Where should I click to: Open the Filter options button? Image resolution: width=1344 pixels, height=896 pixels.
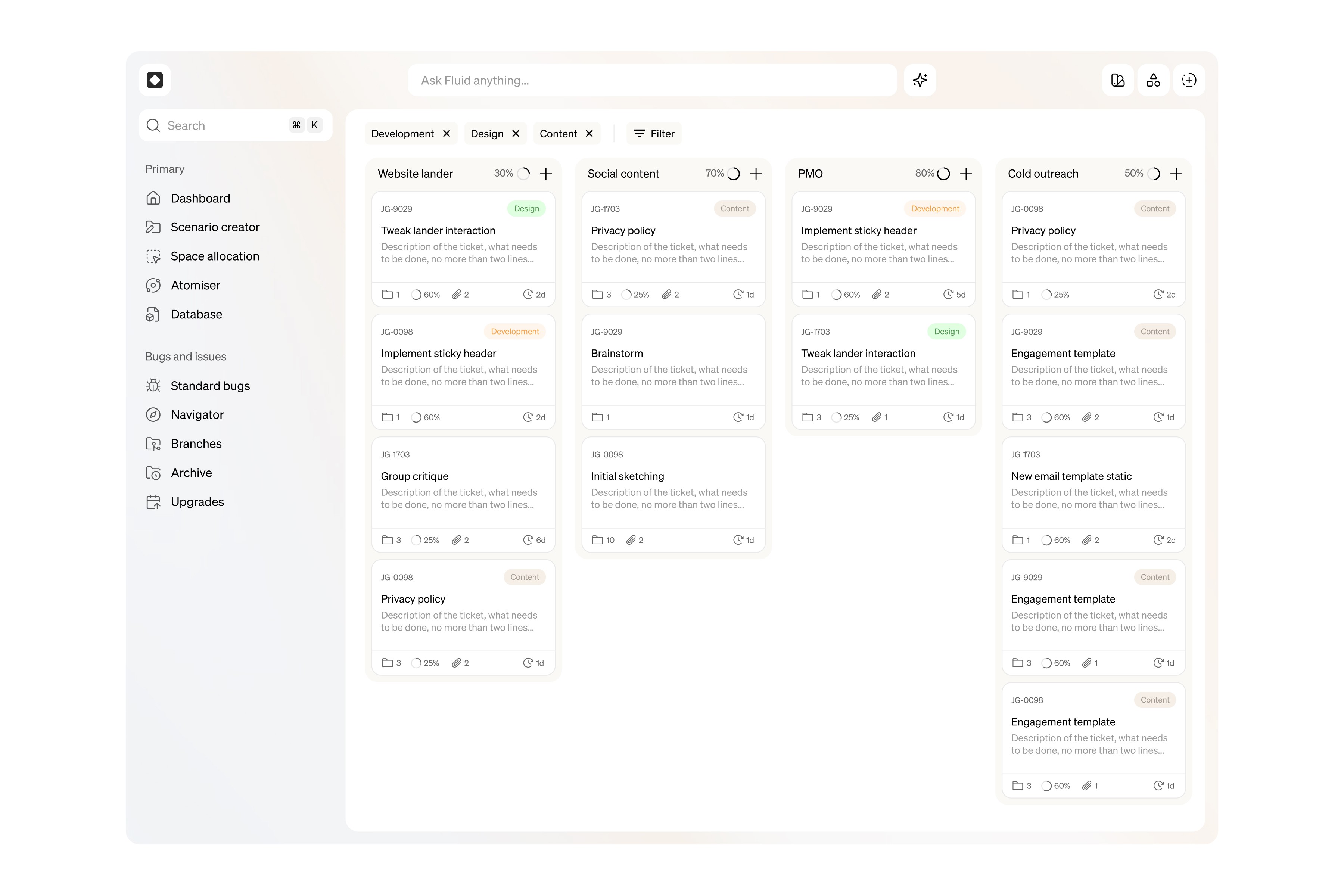[x=654, y=133]
